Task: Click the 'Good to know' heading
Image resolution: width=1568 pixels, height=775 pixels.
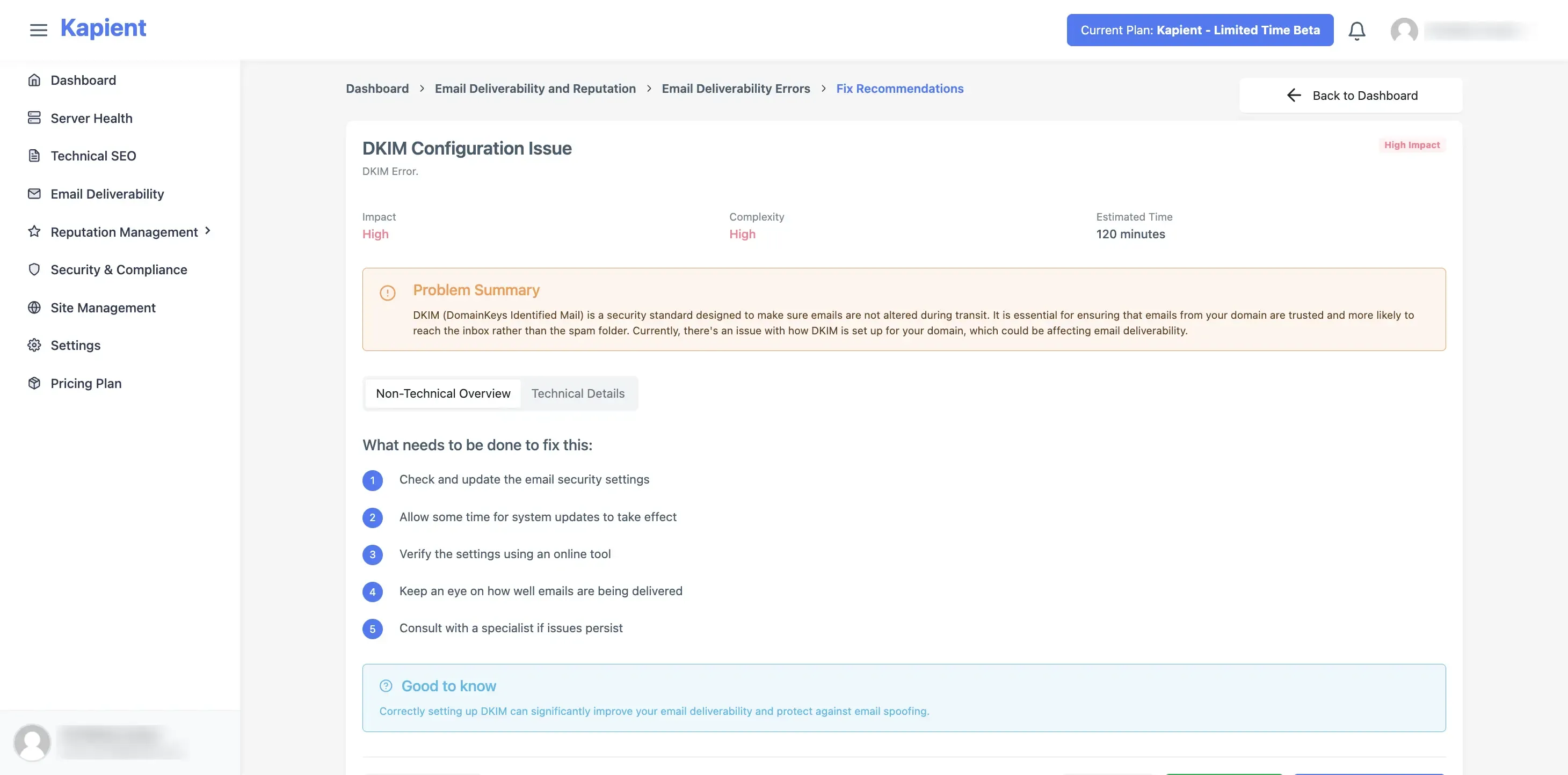Action: pyautogui.click(x=448, y=686)
